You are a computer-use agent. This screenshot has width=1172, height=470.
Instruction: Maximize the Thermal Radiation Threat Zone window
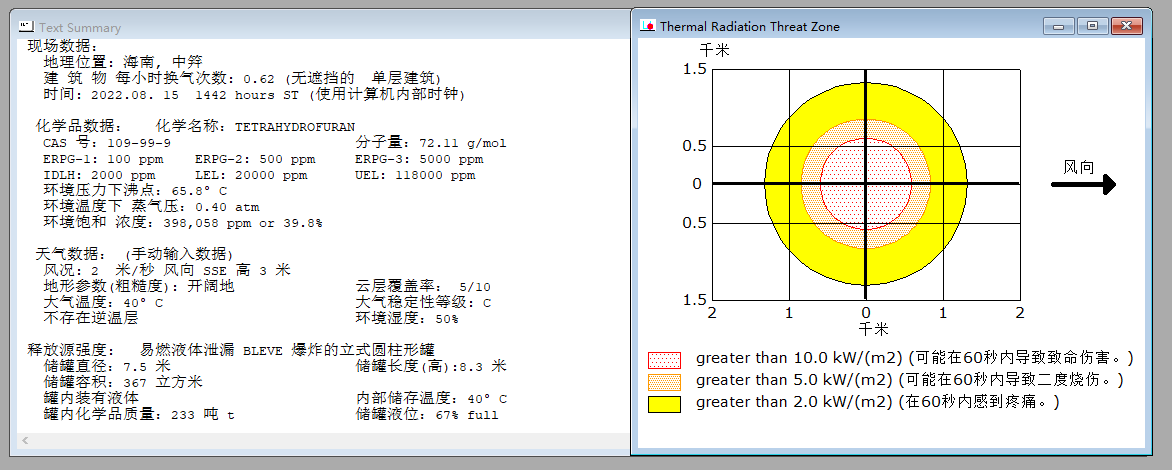(x=1092, y=26)
